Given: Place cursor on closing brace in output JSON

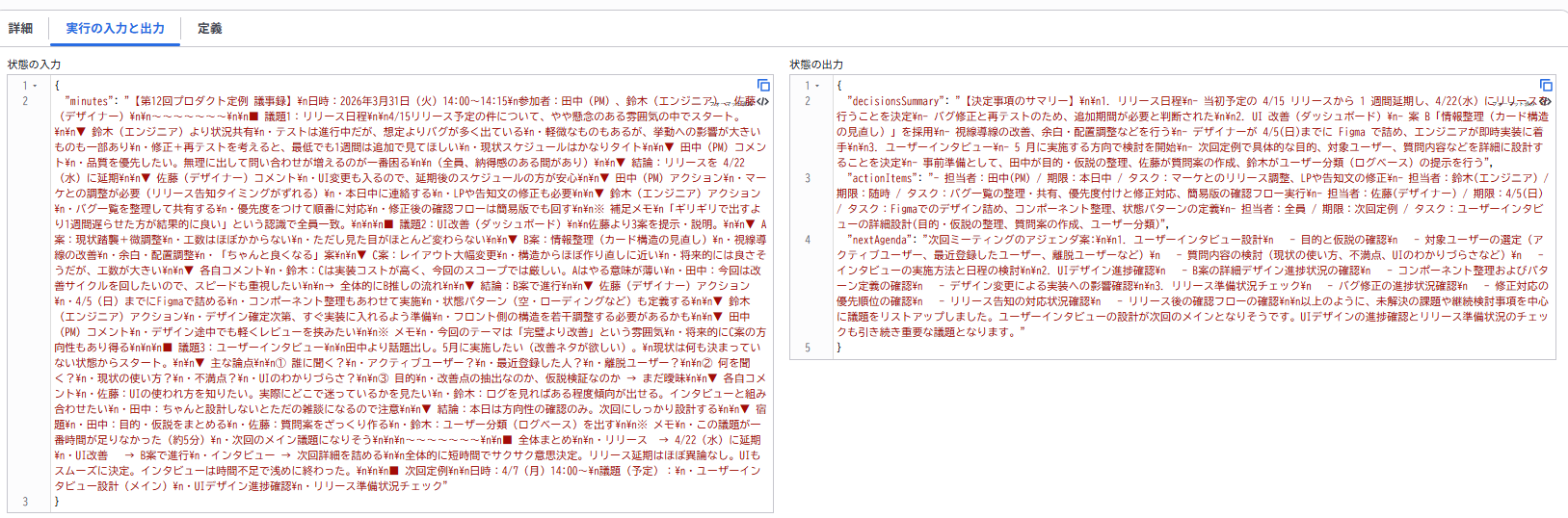Looking at the screenshot, I should (839, 348).
